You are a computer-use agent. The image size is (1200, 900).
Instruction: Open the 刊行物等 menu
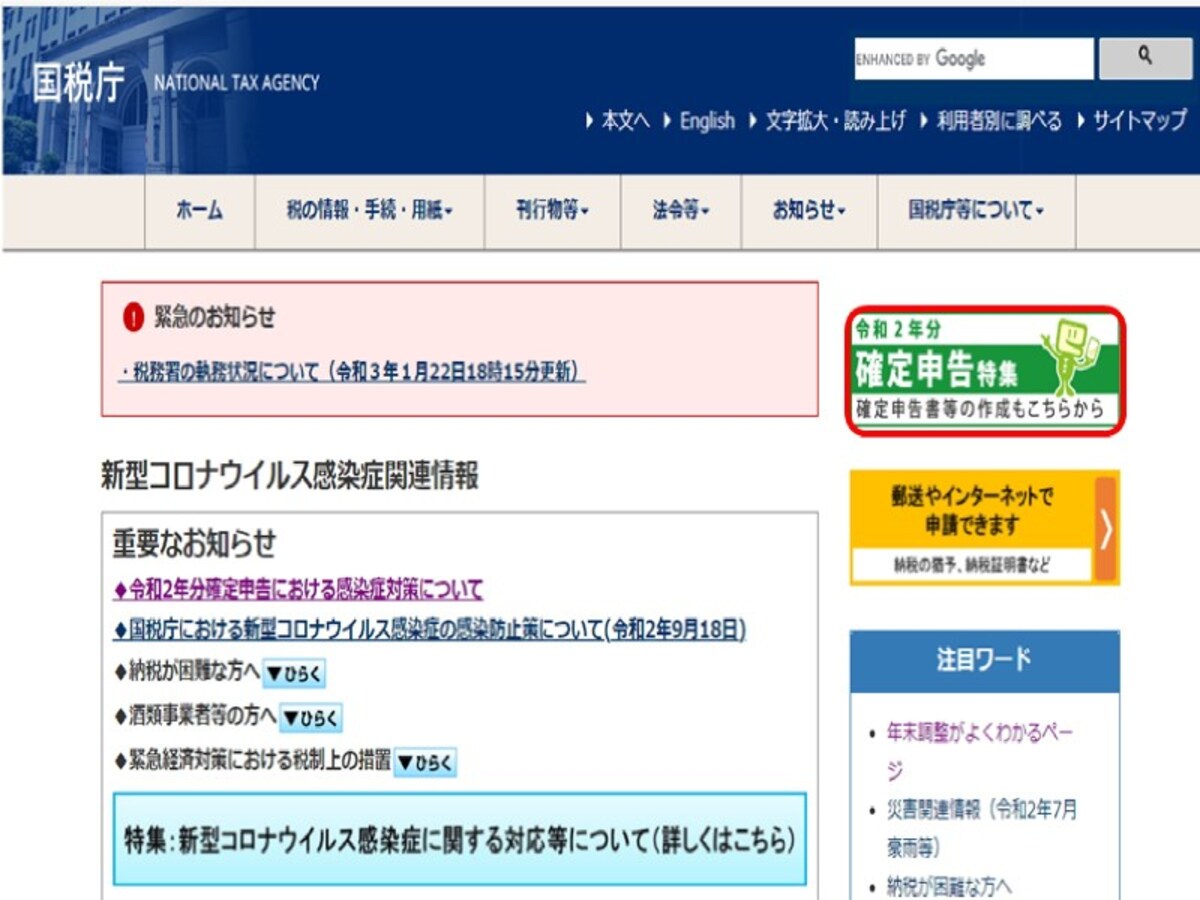[553, 211]
